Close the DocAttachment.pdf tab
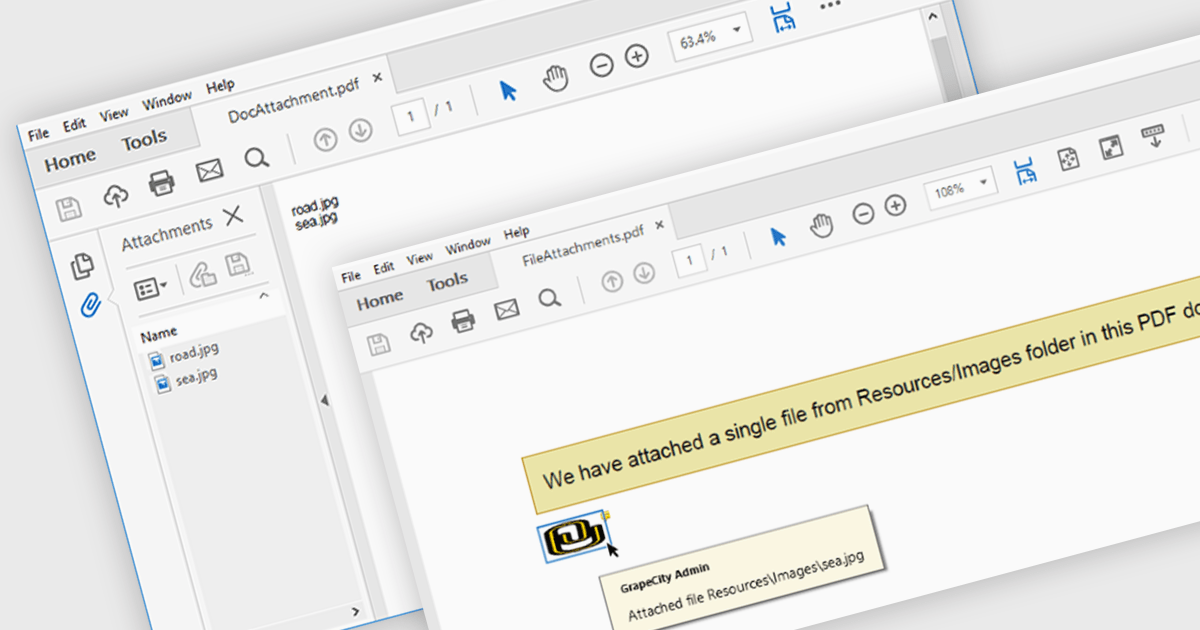This screenshot has height=630, width=1200. click(x=377, y=77)
